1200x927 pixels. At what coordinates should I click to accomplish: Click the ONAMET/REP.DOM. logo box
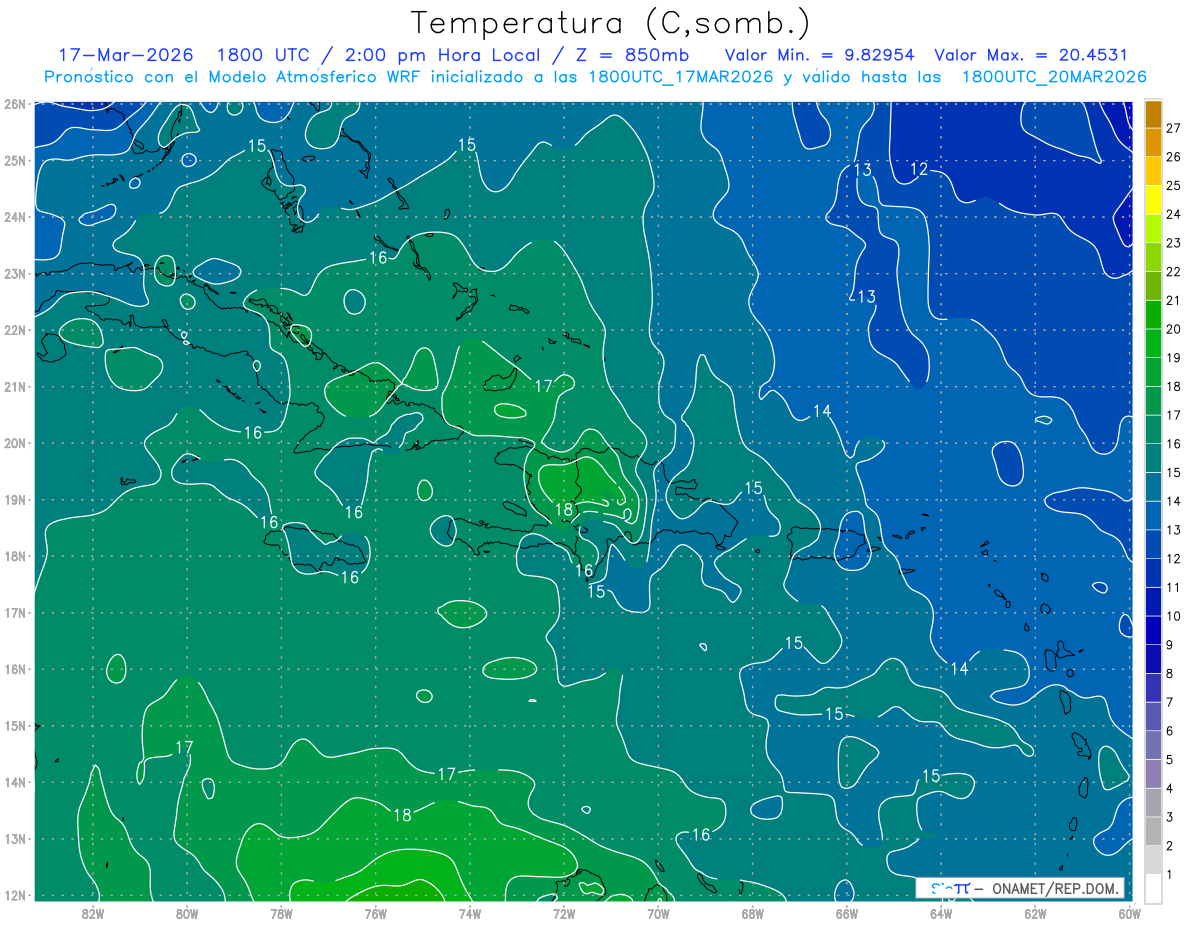click(1020, 888)
